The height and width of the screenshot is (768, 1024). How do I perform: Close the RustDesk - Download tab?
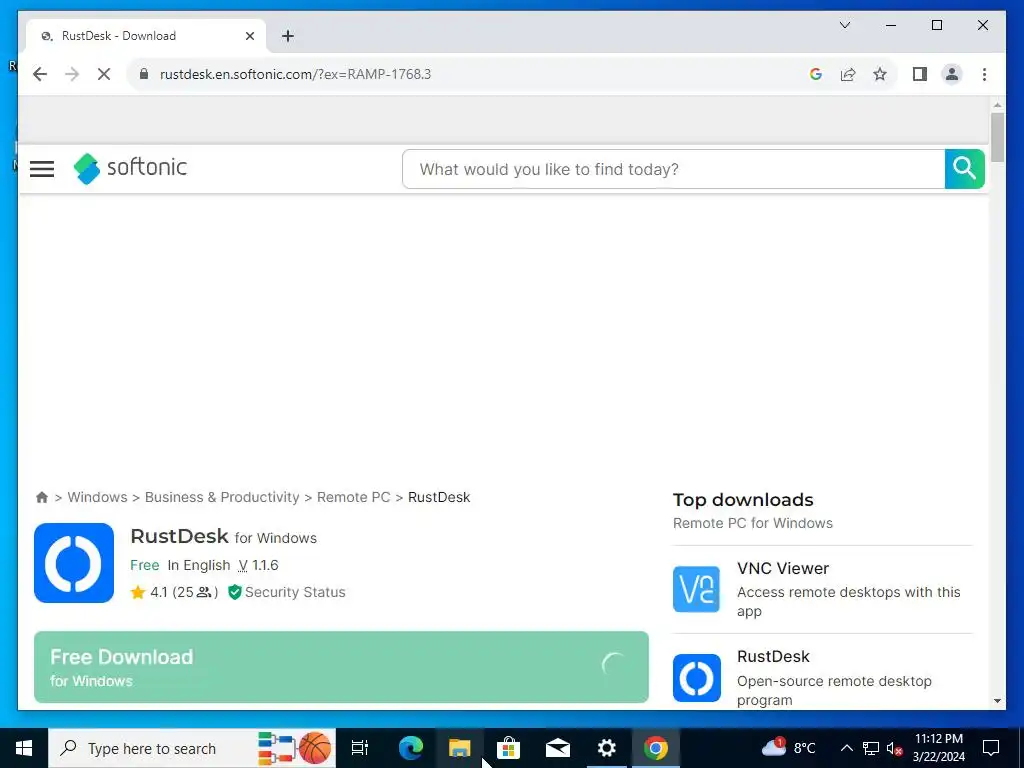[249, 36]
